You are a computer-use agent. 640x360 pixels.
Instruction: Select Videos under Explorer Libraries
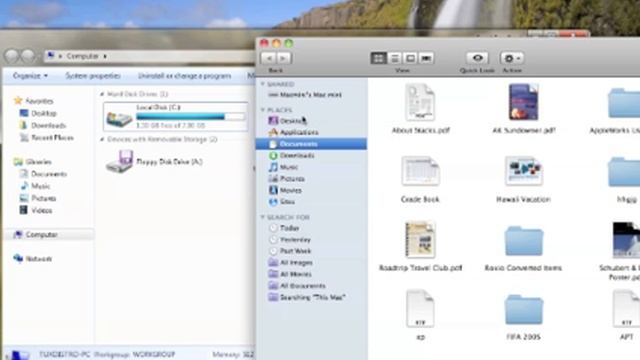point(36,210)
